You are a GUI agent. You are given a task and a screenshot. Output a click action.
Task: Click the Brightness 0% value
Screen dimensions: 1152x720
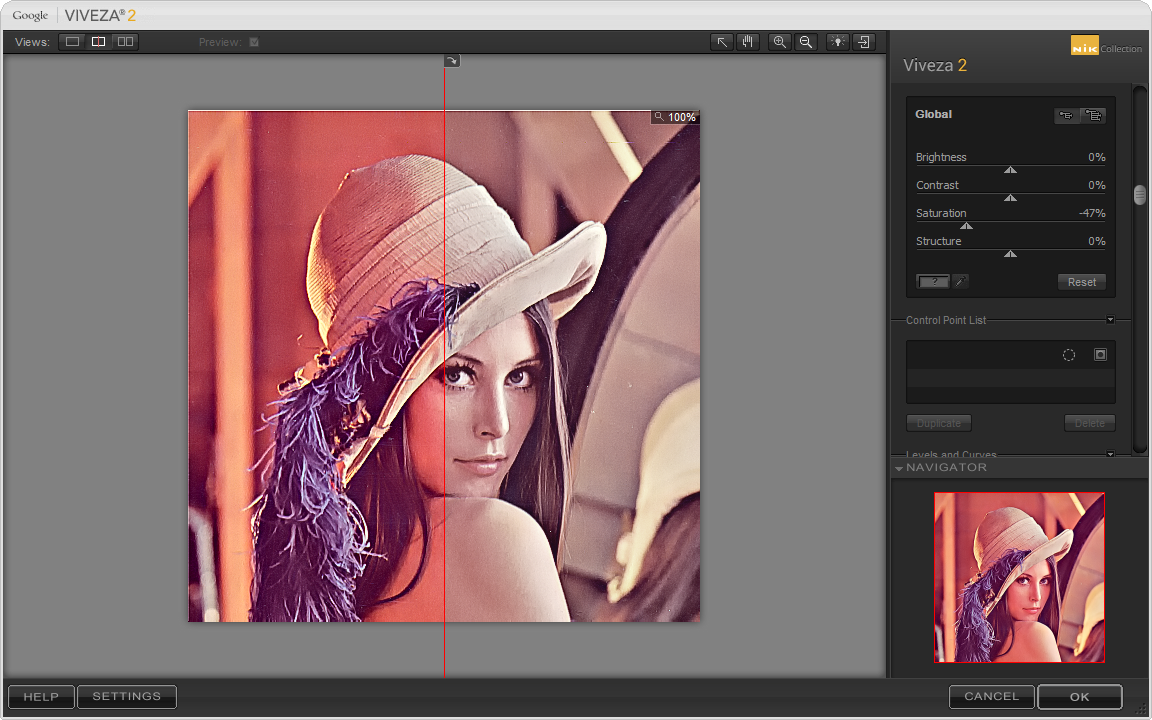click(1096, 157)
